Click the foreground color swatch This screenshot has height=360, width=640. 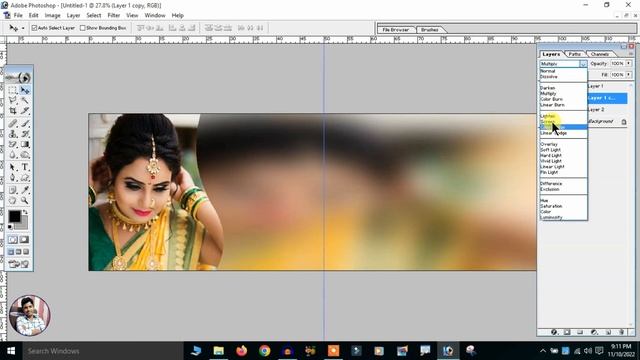pyautogui.click(x=14, y=216)
